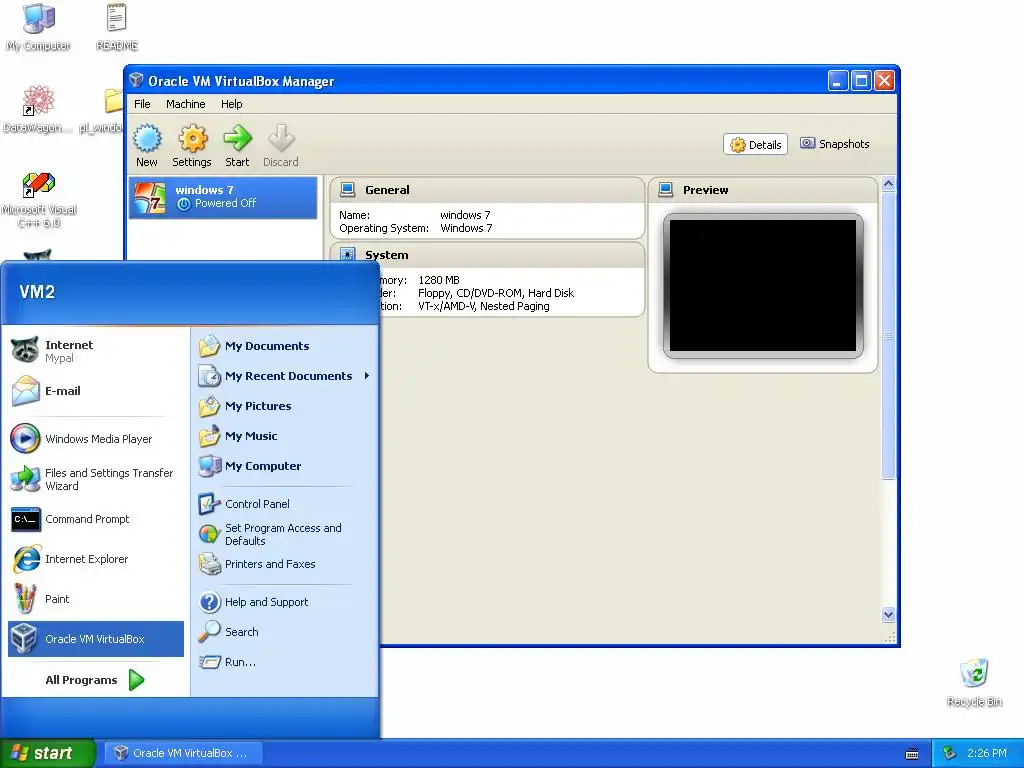This screenshot has height=768, width=1024.
Task: Launch Windows Media Player from Start menu
Action: [95, 439]
